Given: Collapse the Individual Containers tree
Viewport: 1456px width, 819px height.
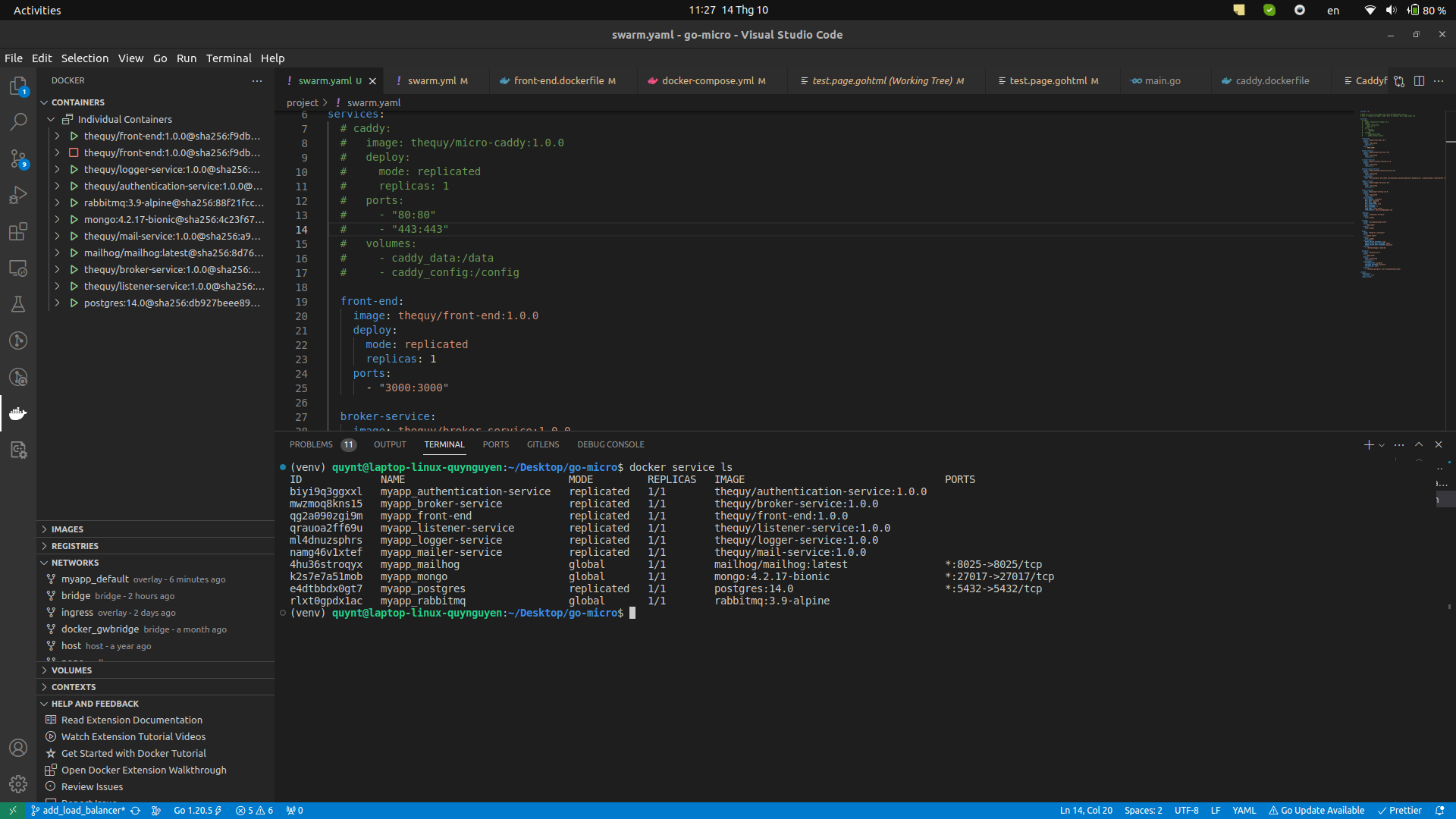Looking at the screenshot, I should (x=50, y=119).
